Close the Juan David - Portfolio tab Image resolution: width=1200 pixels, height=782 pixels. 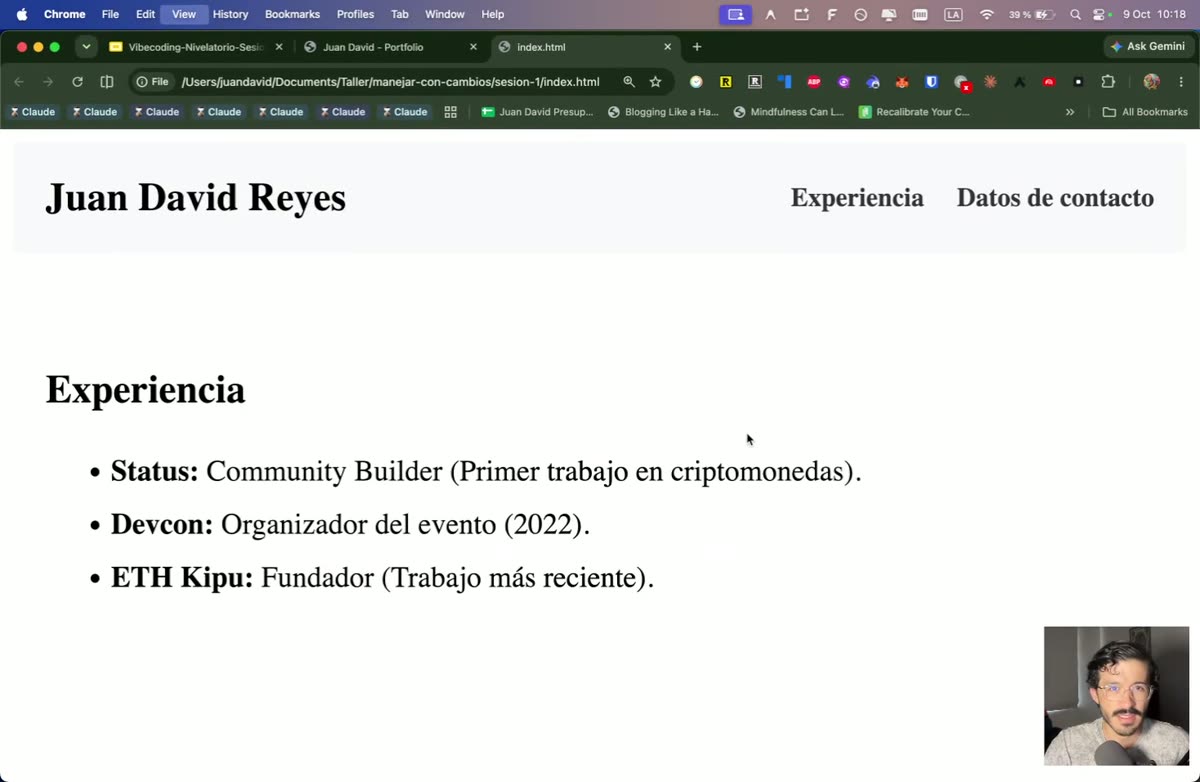point(473,47)
